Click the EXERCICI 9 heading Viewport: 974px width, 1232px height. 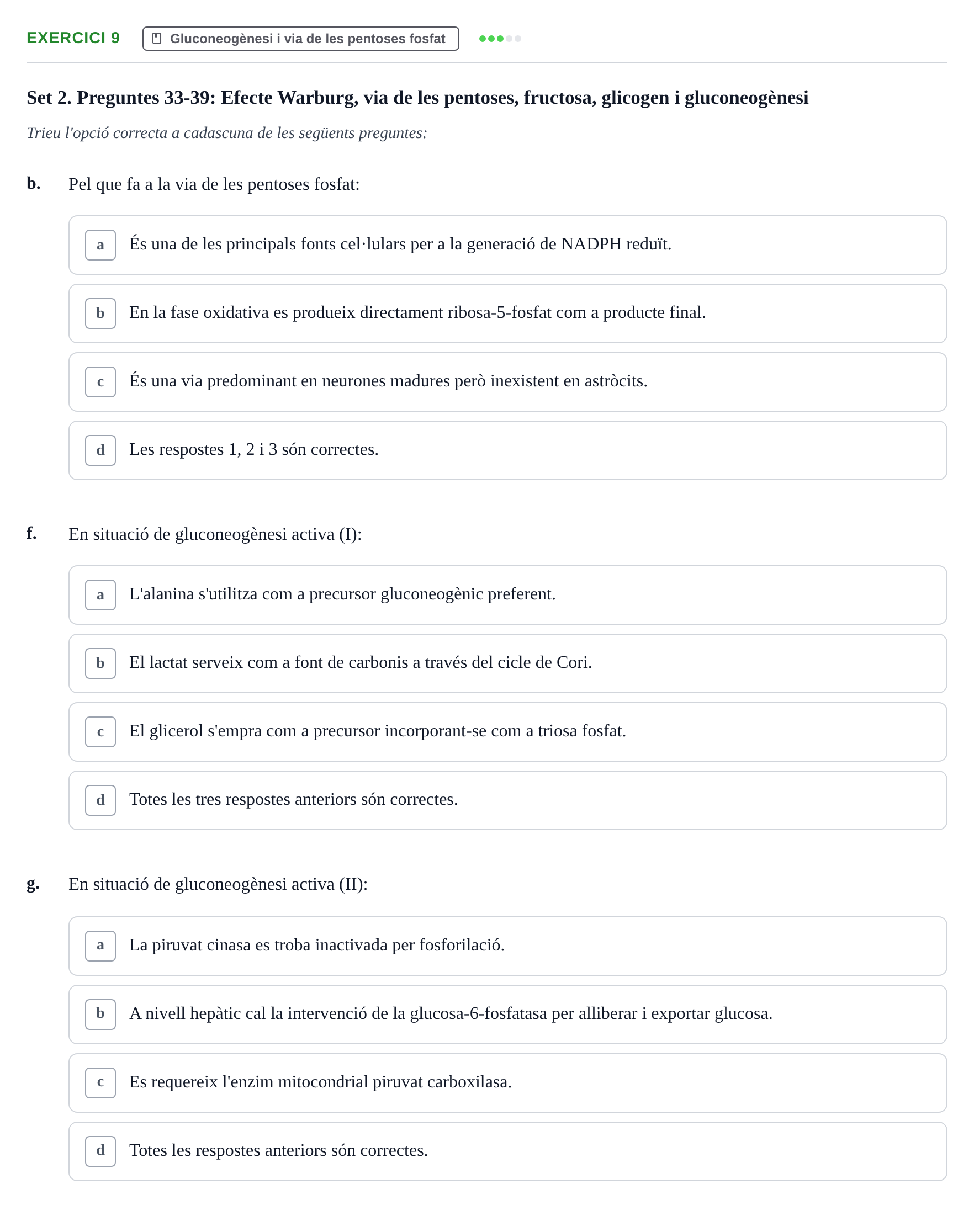tap(73, 38)
